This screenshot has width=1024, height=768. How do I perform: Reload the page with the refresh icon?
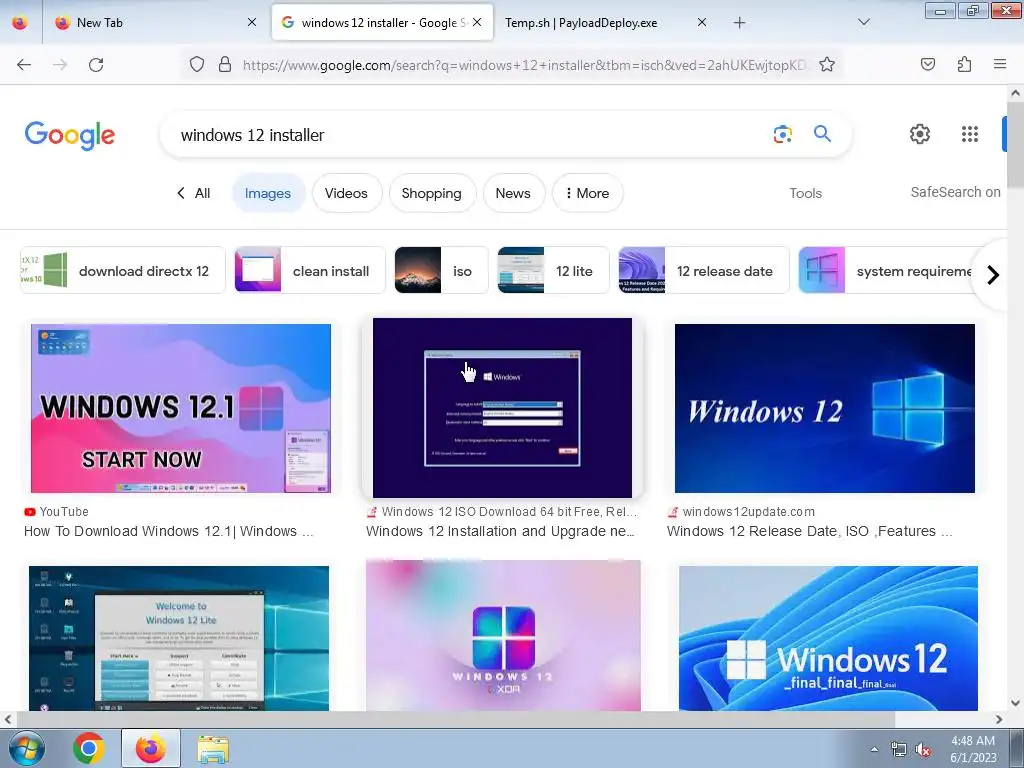[x=96, y=65]
